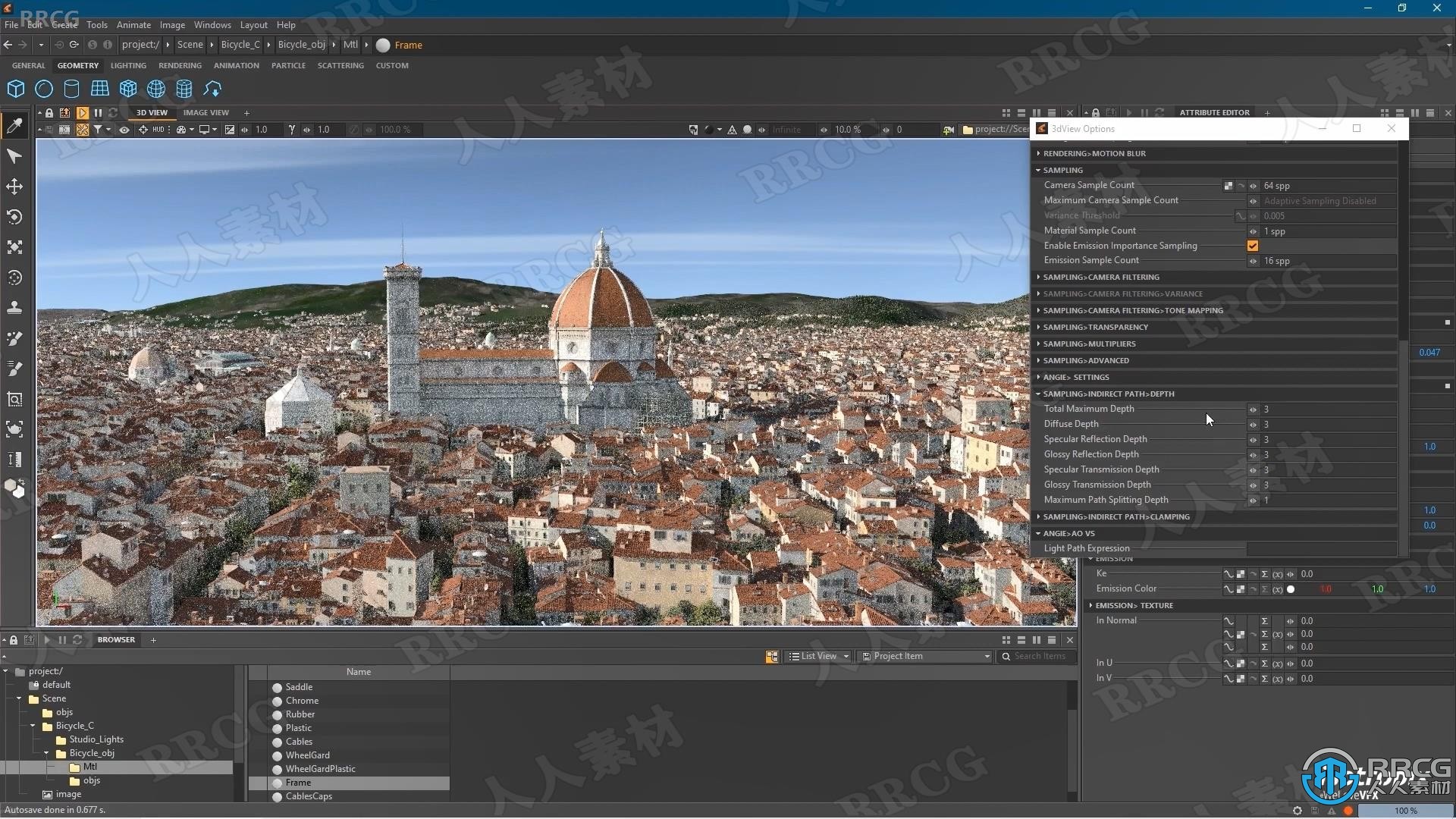Expand Sampling Camera Filtering section

pyautogui.click(x=1102, y=276)
